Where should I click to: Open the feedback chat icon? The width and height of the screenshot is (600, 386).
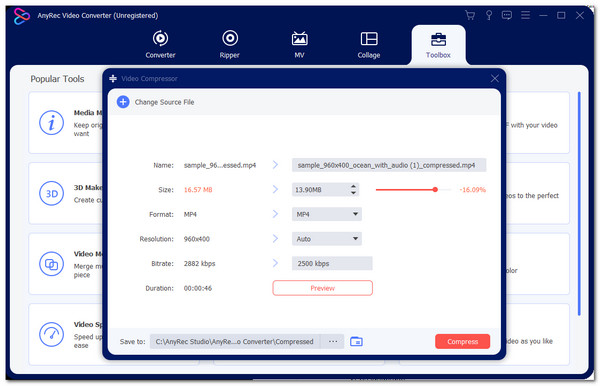coord(507,15)
